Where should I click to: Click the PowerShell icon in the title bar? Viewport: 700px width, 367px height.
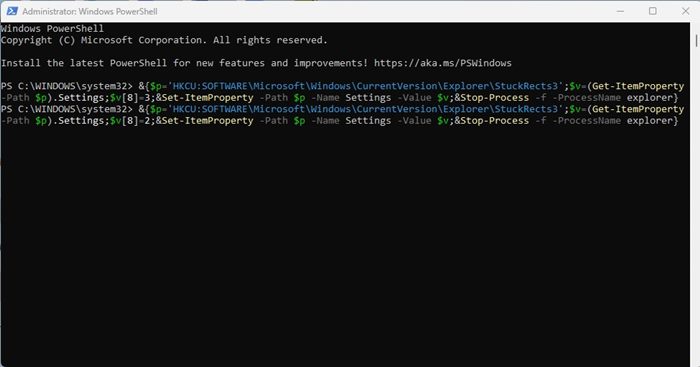tap(12, 11)
